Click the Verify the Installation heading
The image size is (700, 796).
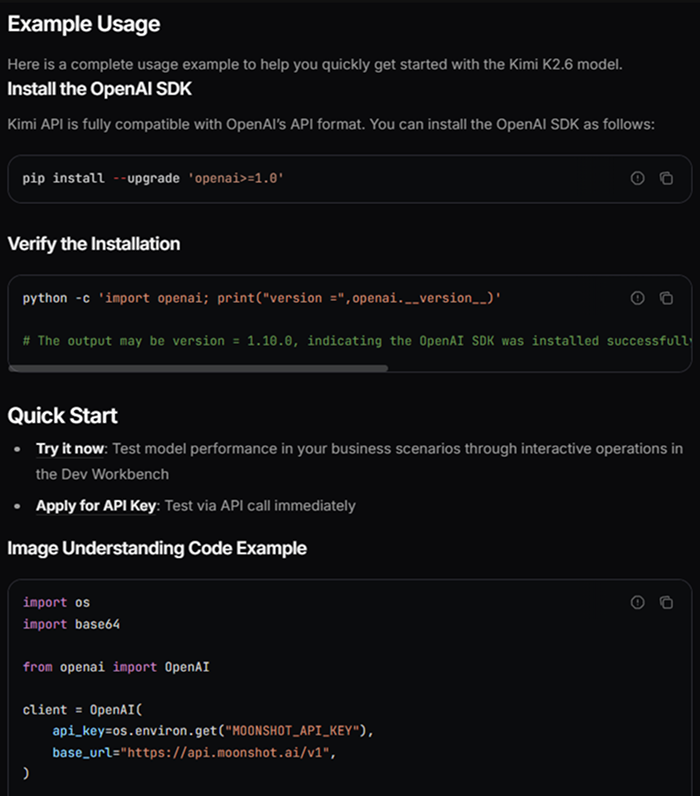[x=94, y=244]
